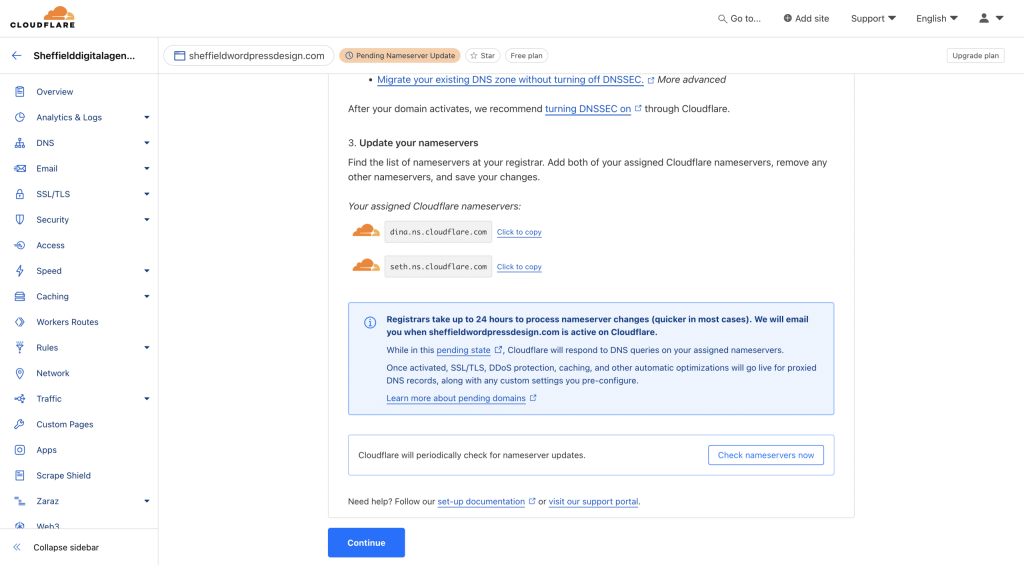This screenshot has width=1024, height=565.
Task: Open the Overview page
Action: [x=55, y=91]
